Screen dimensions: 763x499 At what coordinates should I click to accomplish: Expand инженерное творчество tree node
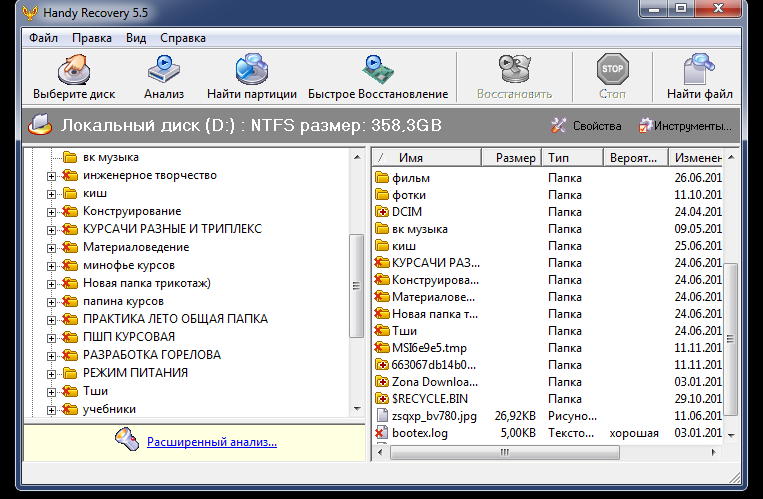51,176
